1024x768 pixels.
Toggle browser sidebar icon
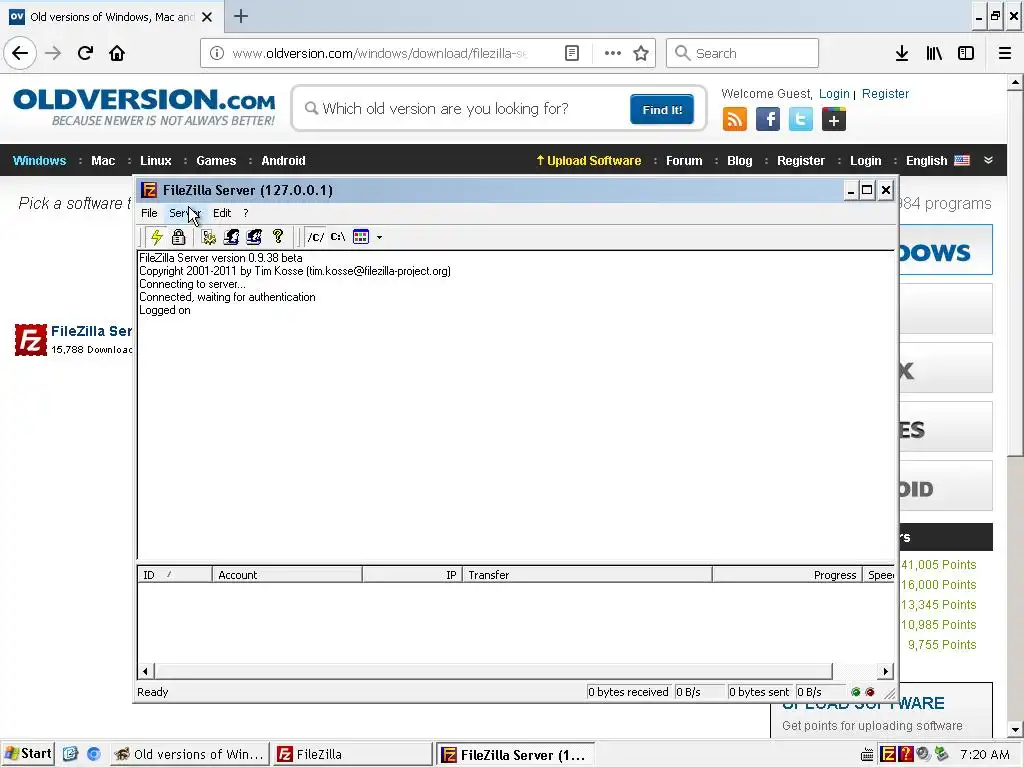(x=966, y=53)
